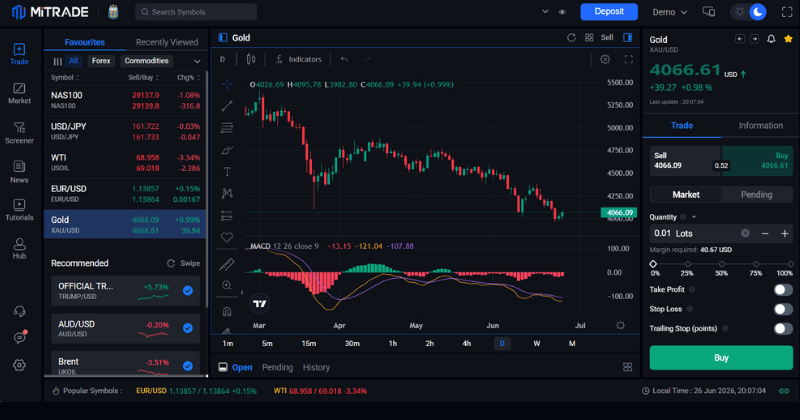Screen dimensions: 800x420
Task: Open the Tutorials sidebar section
Action: pyautogui.click(x=19, y=210)
